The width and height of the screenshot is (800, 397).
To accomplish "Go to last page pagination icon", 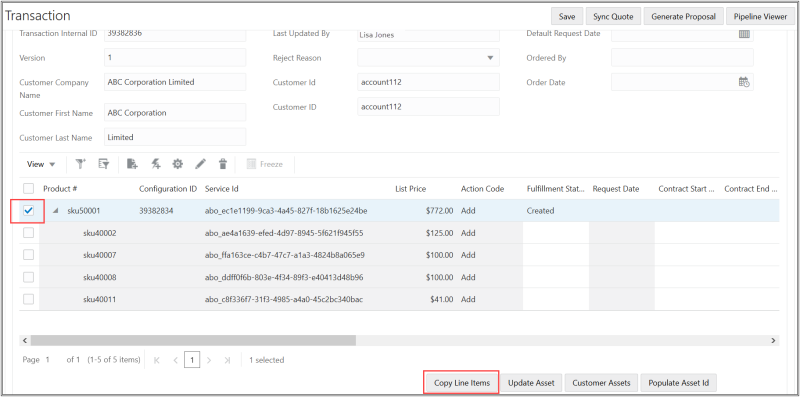I will click(227, 360).
